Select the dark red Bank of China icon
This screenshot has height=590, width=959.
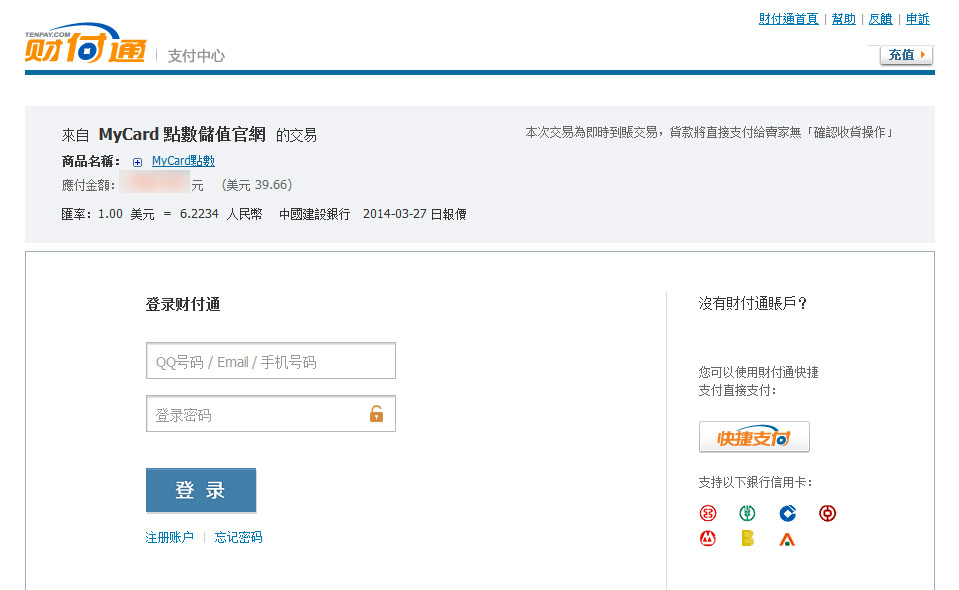point(828,513)
